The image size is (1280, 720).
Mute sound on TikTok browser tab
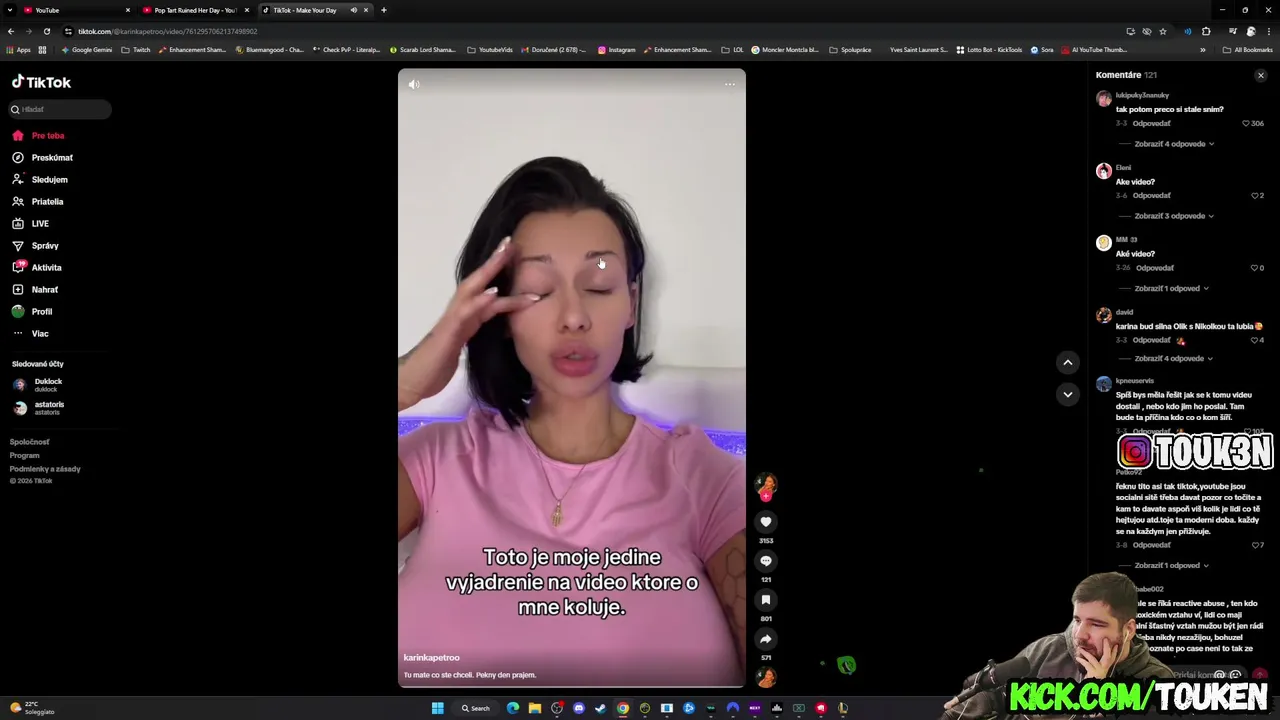pos(353,10)
